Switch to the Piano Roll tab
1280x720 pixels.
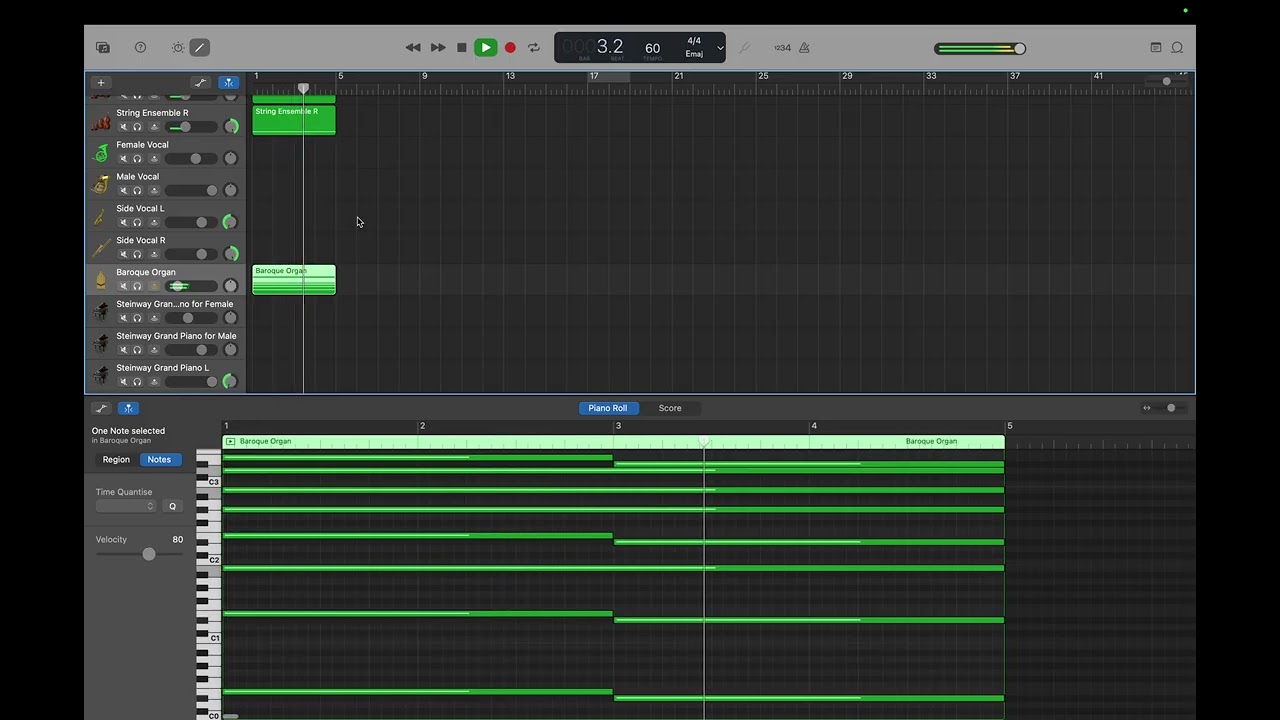point(608,408)
